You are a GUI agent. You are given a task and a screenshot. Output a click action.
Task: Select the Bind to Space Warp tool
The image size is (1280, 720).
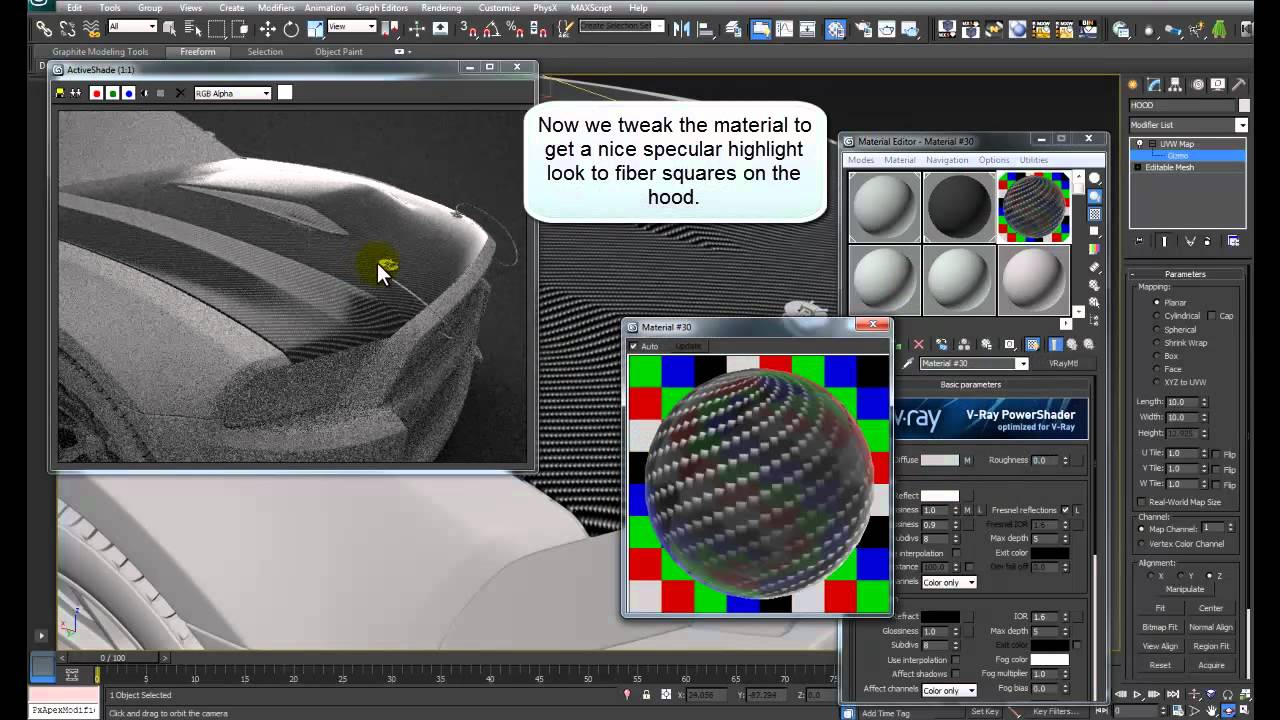point(91,29)
